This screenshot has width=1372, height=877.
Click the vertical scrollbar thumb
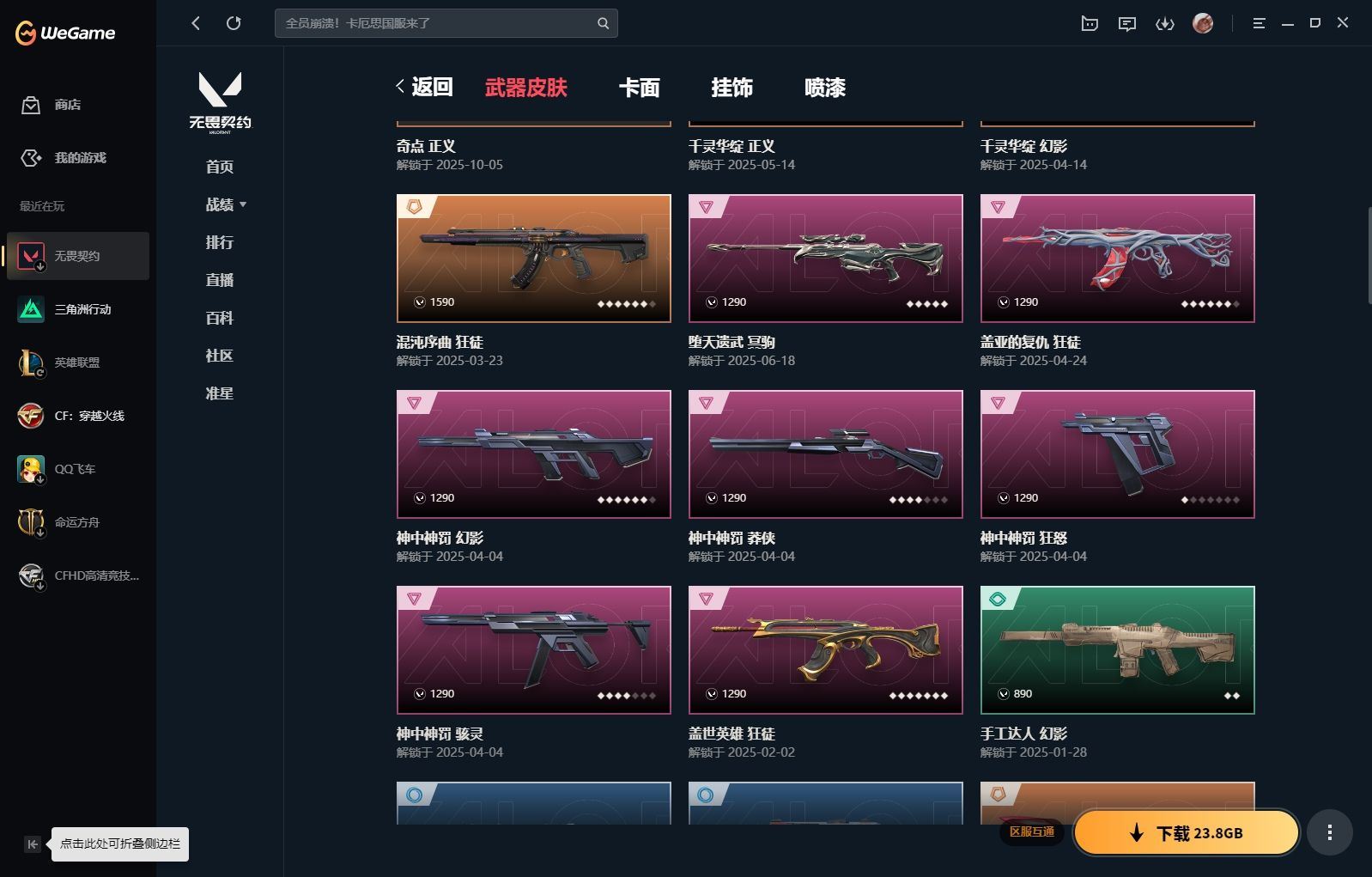coord(1369,255)
